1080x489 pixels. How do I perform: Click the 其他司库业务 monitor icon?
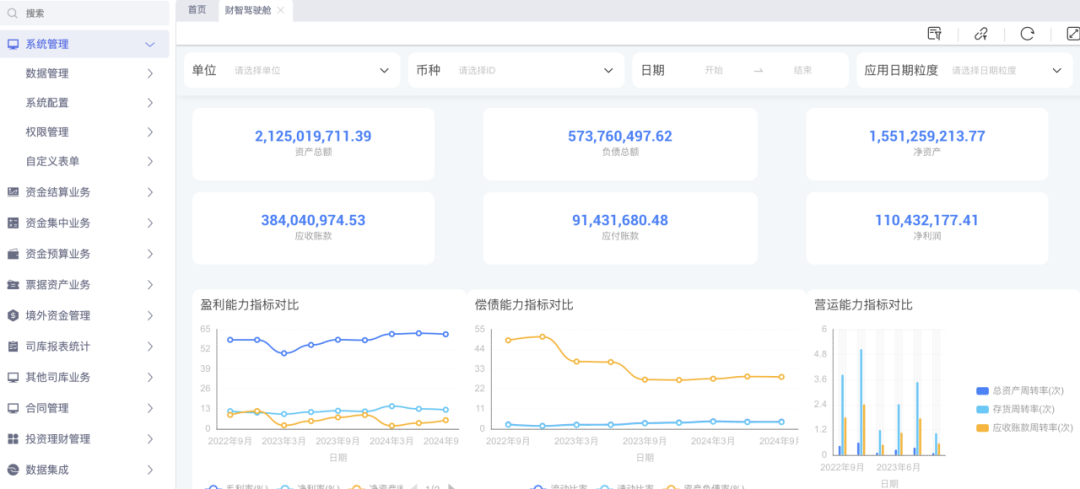(x=12, y=377)
